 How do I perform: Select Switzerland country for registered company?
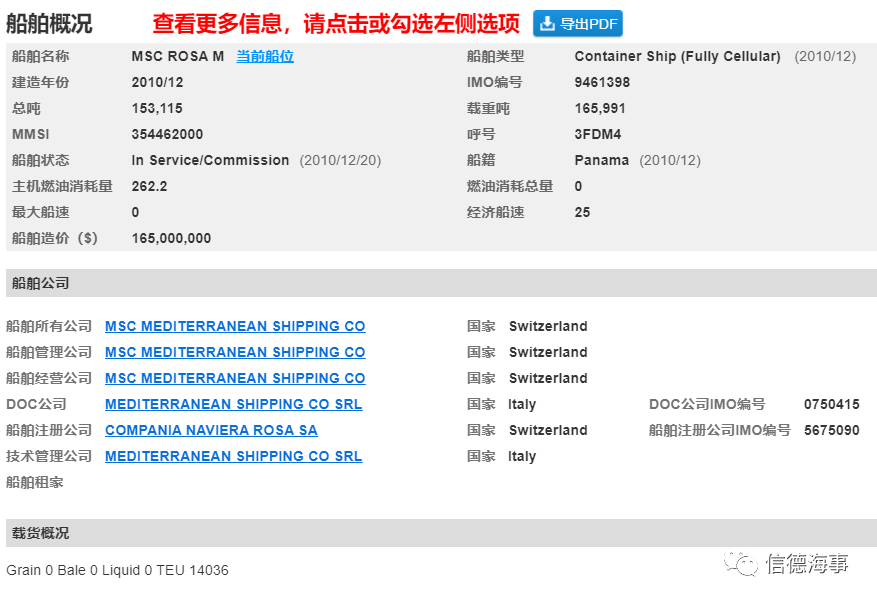[x=548, y=430]
